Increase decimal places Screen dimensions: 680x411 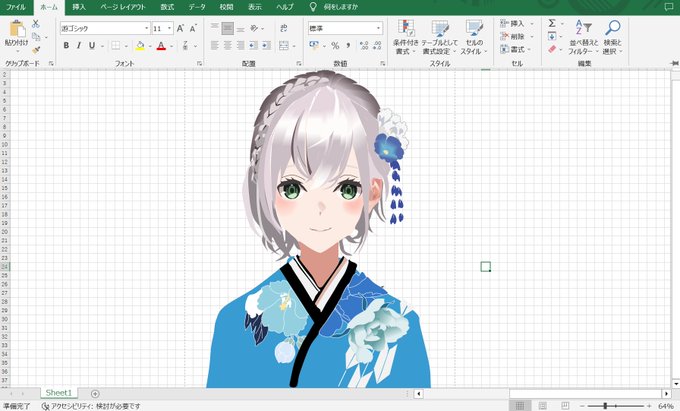click(x=364, y=45)
